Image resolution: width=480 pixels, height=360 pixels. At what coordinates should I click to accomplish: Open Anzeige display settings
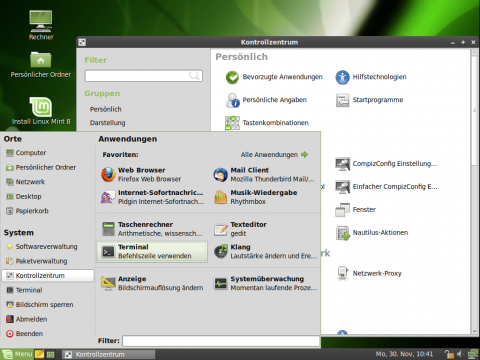pyautogui.click(x=152, y=283)
